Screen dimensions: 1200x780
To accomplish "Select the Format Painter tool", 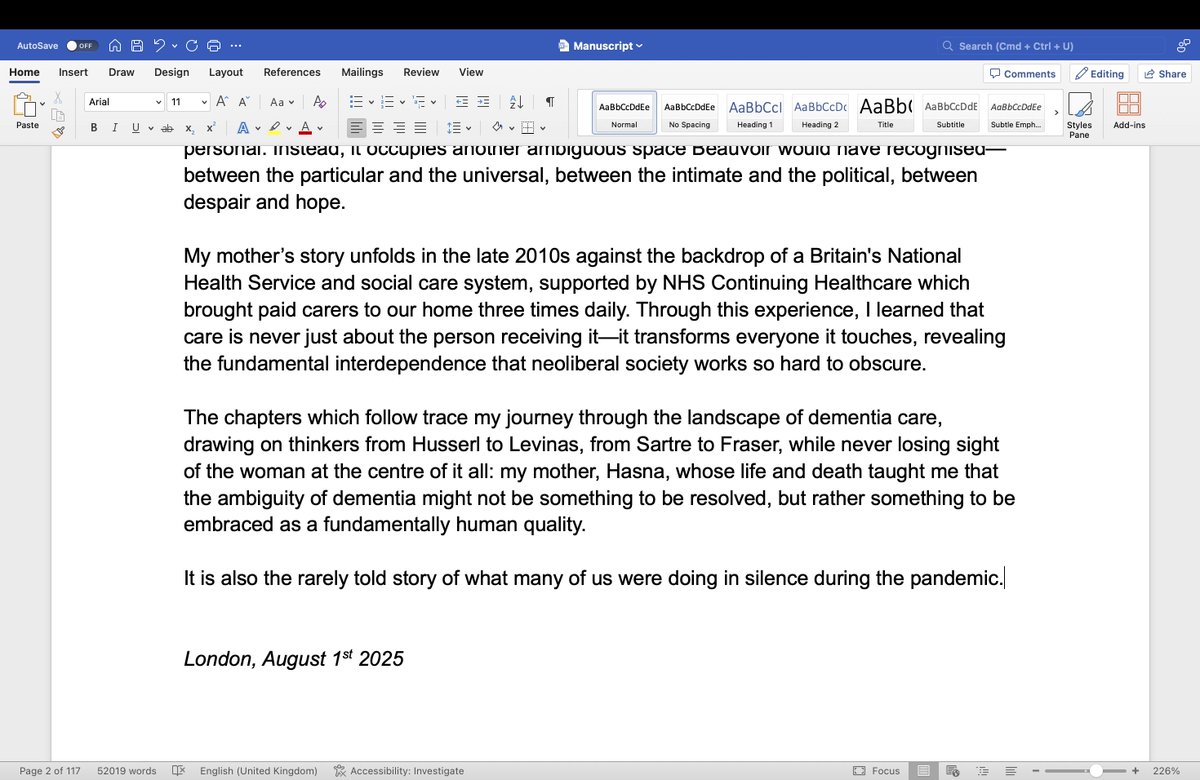I will point(58,131).
